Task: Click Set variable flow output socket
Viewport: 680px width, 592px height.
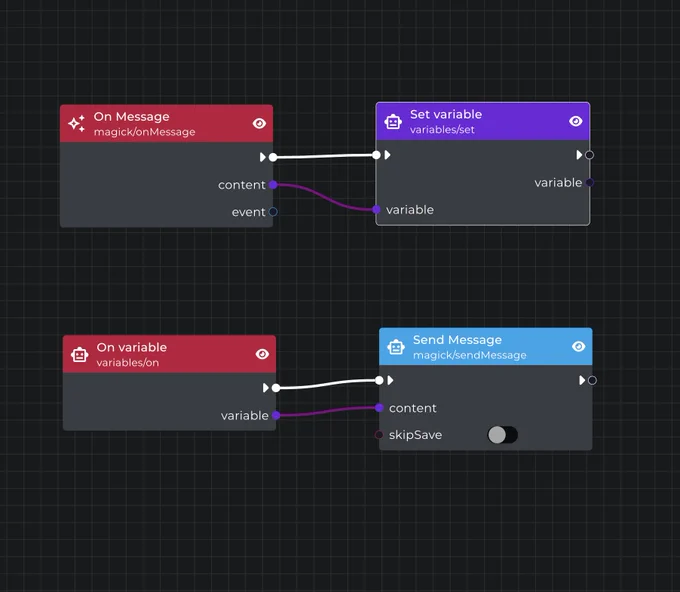Action: (589, 155)
